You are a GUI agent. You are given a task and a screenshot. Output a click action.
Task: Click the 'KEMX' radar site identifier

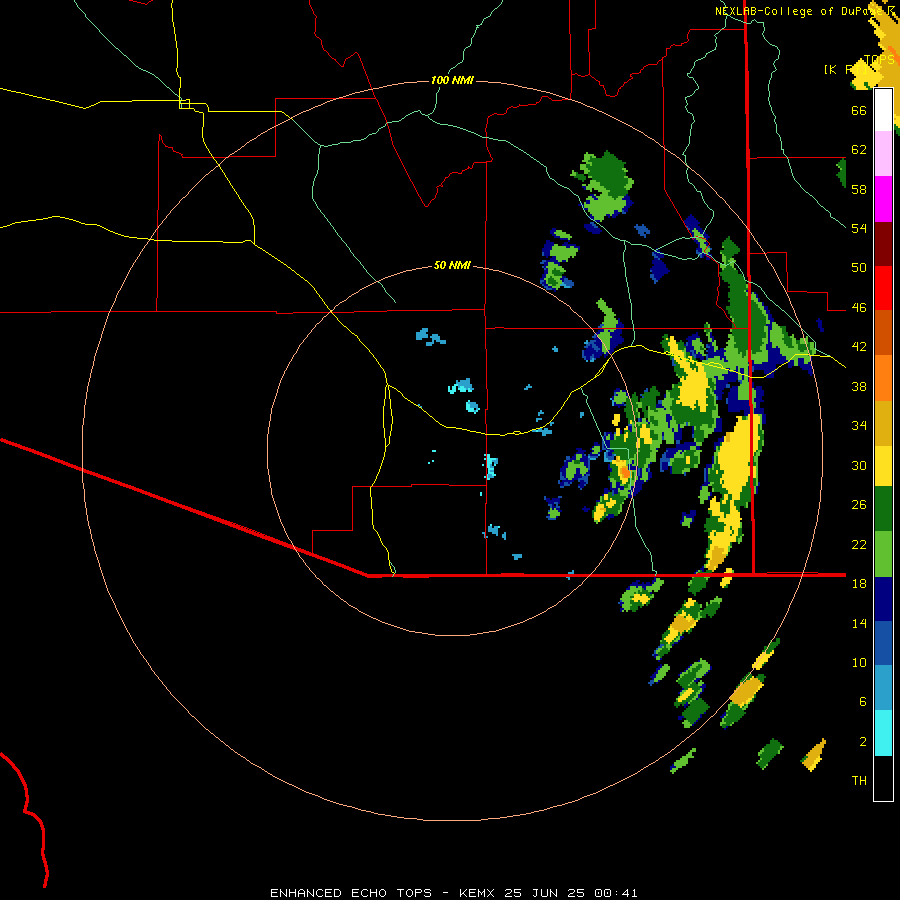478,893
